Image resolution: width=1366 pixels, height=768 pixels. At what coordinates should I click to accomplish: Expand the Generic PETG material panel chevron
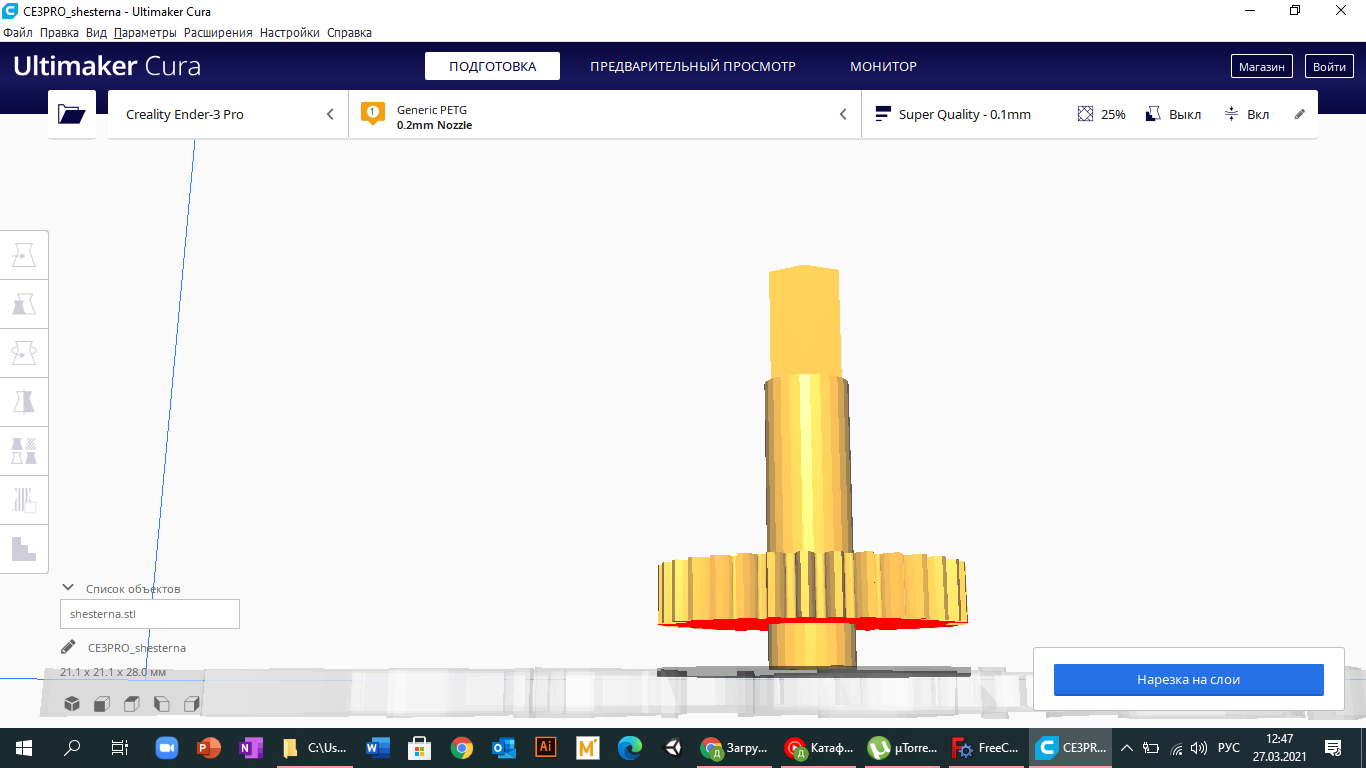(x=843, y=114)
